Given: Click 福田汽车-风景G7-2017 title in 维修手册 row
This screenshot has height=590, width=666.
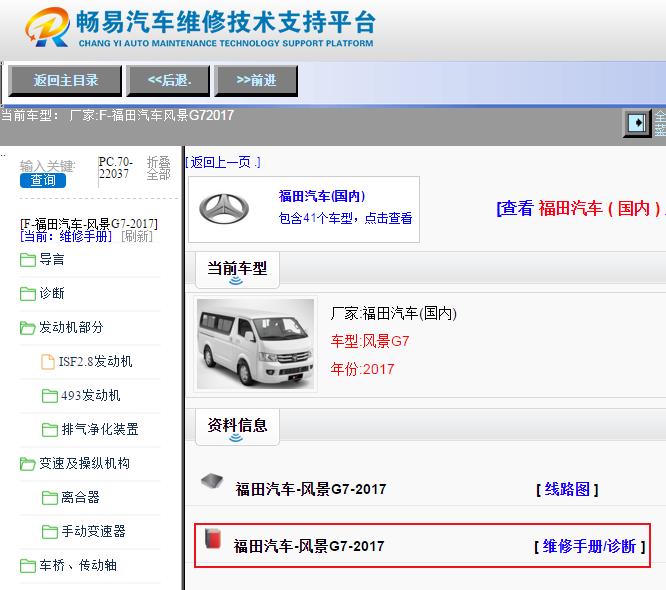Looking at the screenshot, I should [x=309, y=546].
